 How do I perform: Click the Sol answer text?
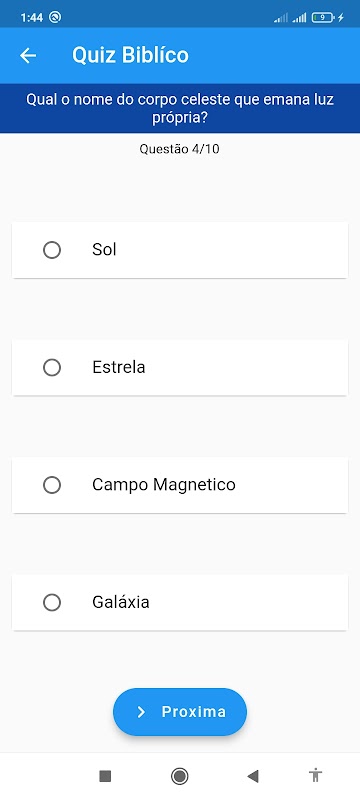click(105, 249)
